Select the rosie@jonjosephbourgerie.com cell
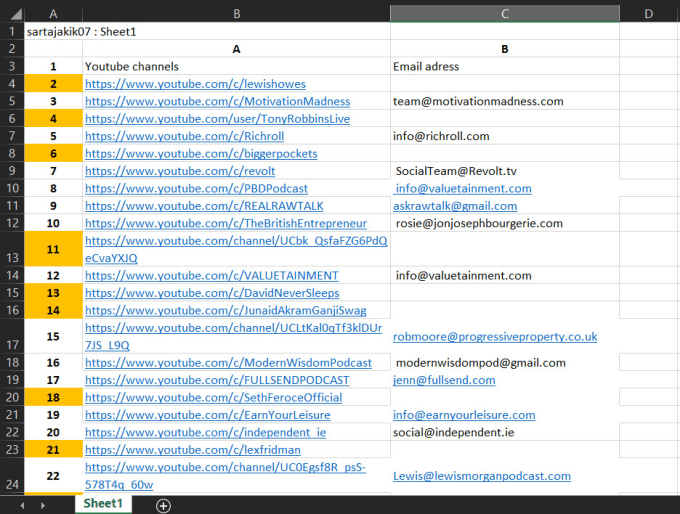Image resolution: width=680 pixels, height=514 pixels. coord(505,223)
